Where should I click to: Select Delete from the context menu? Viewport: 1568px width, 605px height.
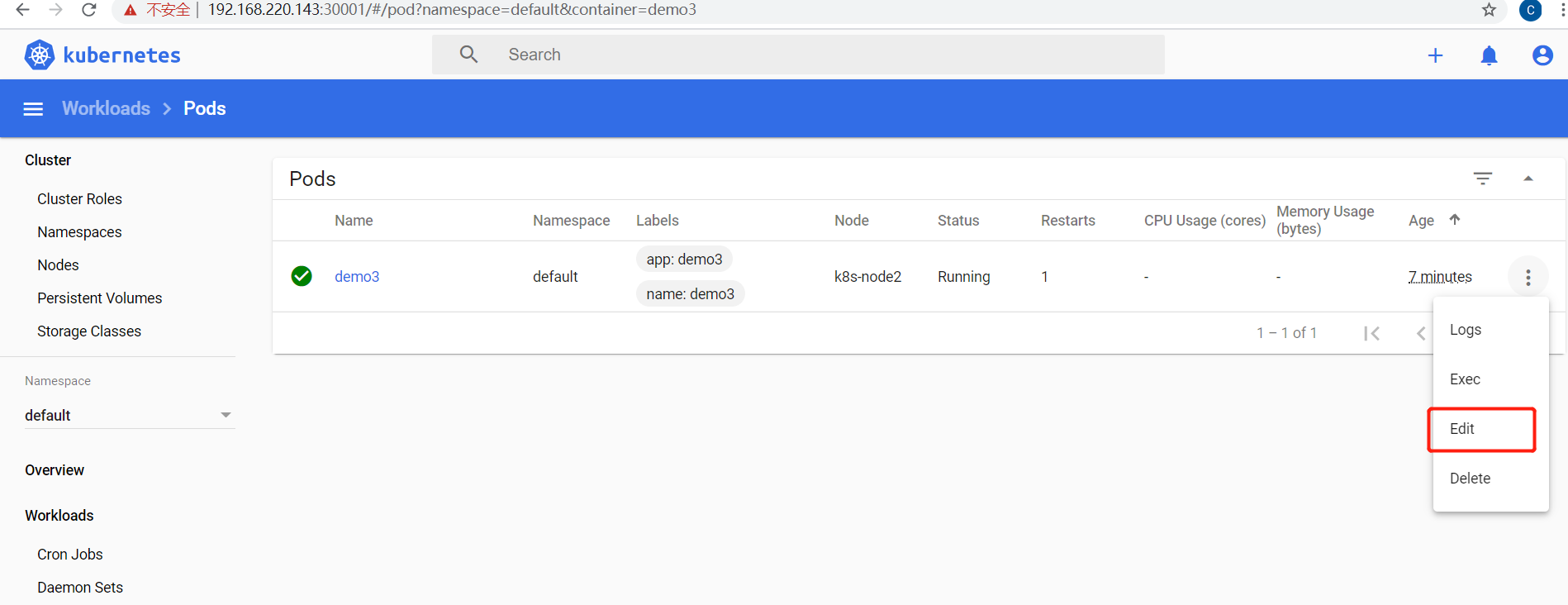(x=1490, y=479)
